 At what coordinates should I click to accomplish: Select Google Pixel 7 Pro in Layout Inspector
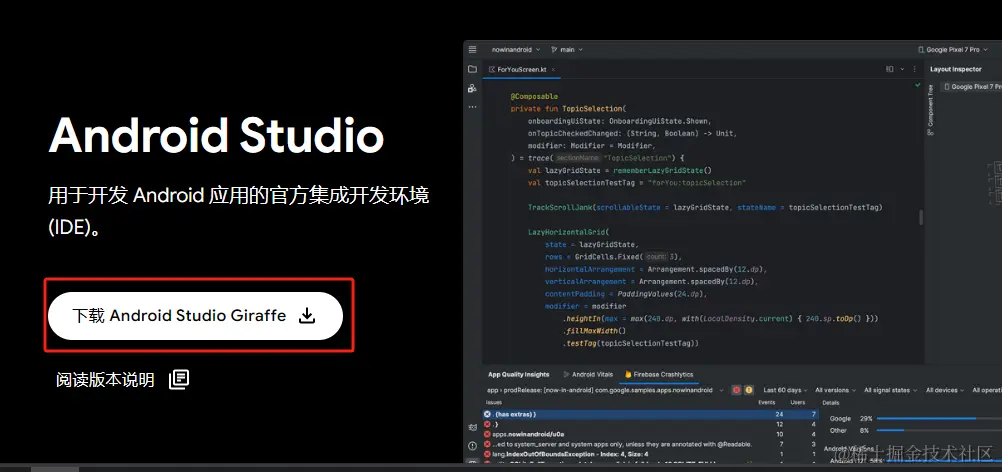[x=971, y=87]
